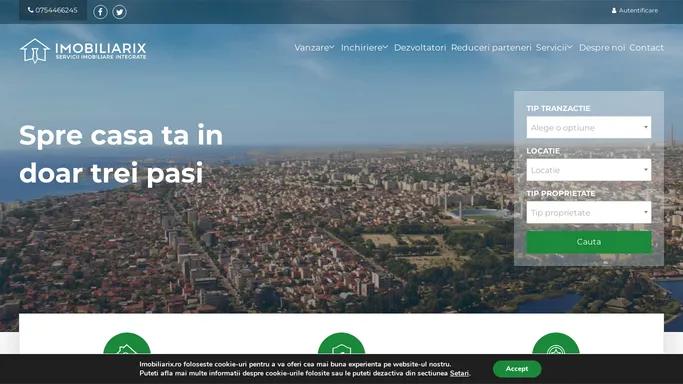
Task: Open Dezvoltatori page
Action: point(420,47)
